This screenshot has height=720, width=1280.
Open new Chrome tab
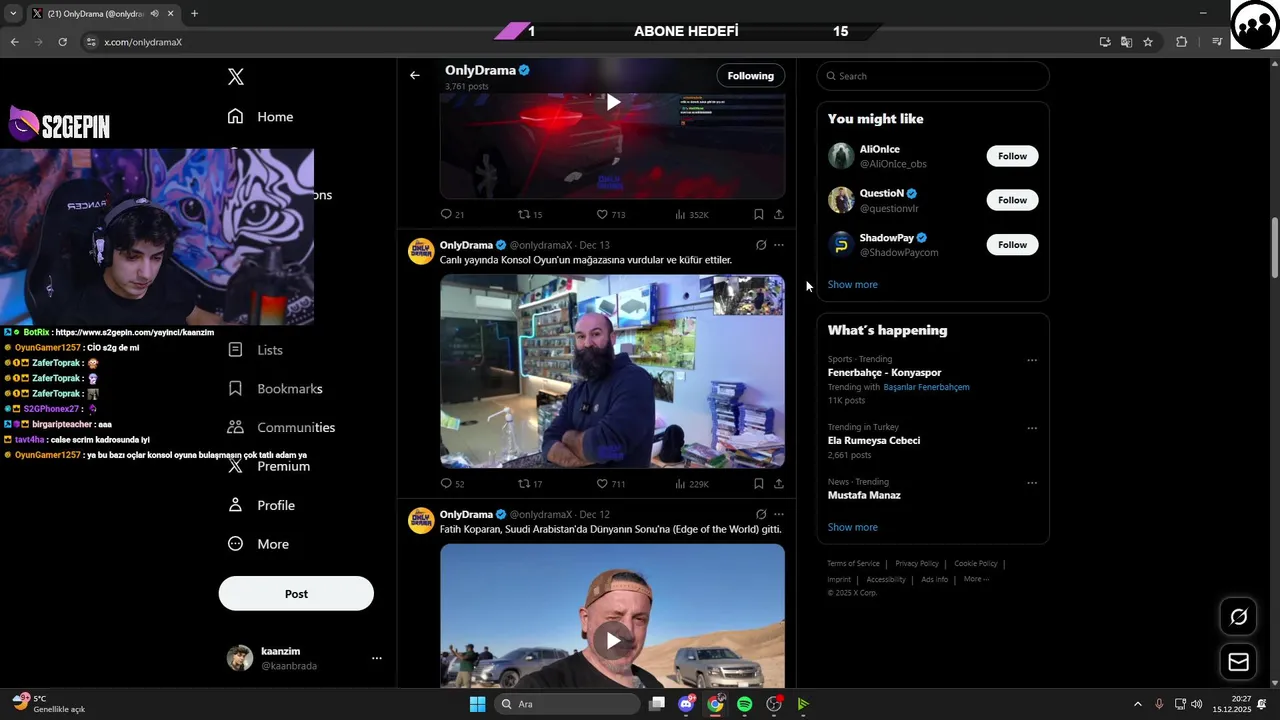[x=194, y=14]
